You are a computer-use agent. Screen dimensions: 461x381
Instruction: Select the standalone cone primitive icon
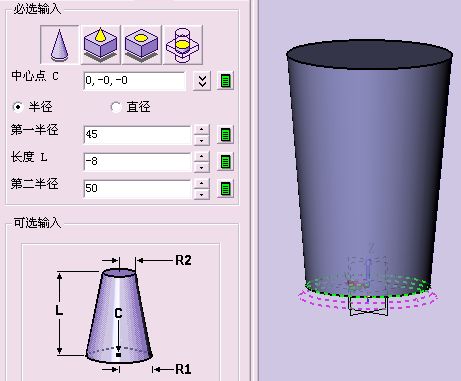[60, 45]
